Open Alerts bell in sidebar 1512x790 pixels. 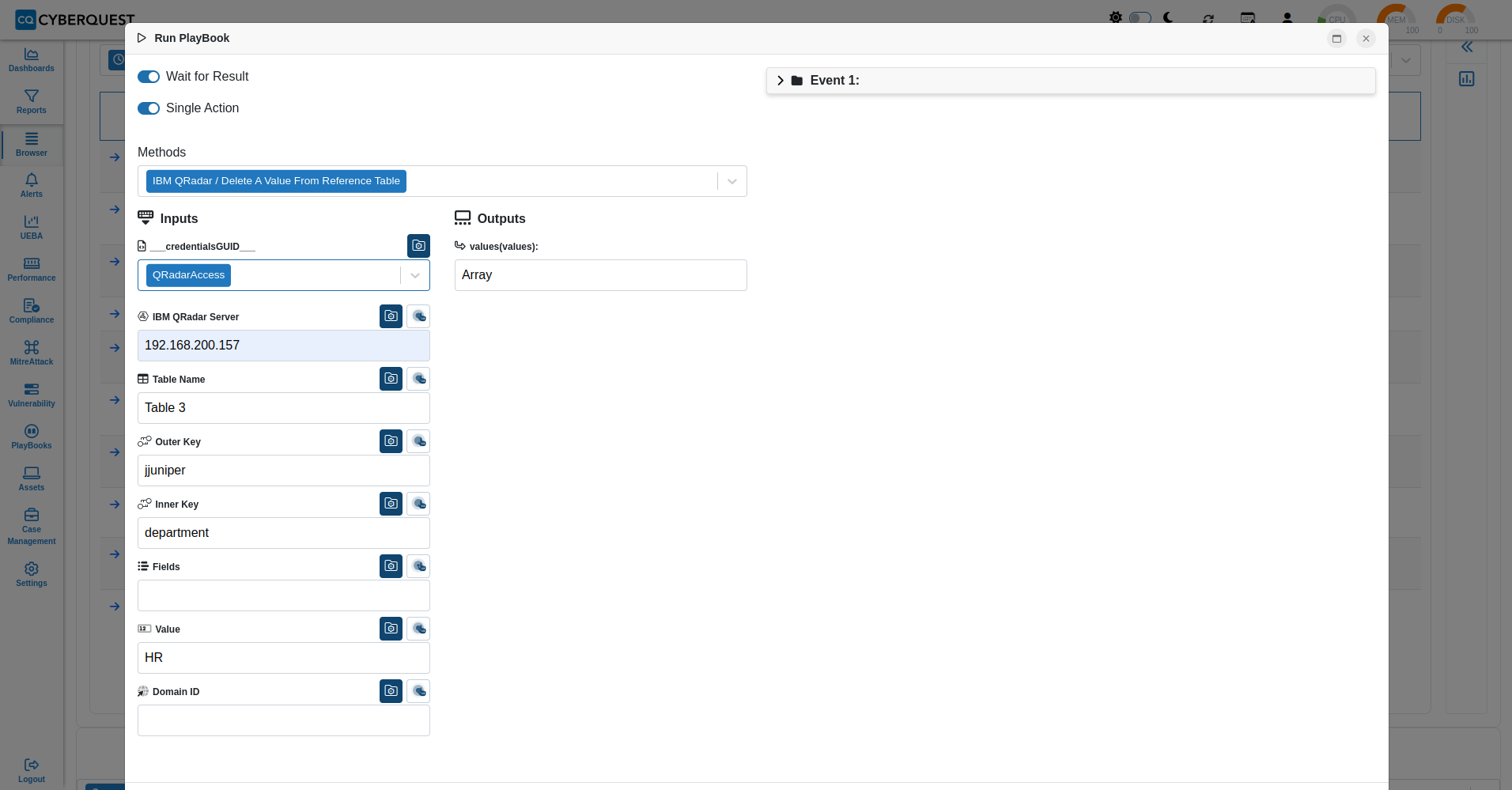point(32,185)
